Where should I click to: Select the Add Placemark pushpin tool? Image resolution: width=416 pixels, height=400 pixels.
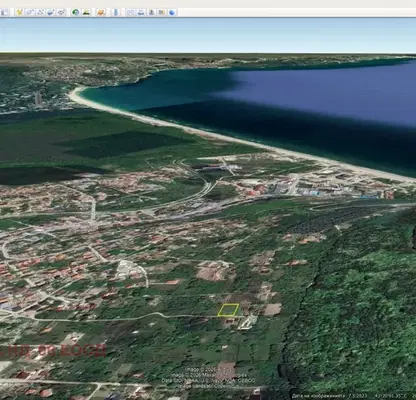tap(19, 12)
